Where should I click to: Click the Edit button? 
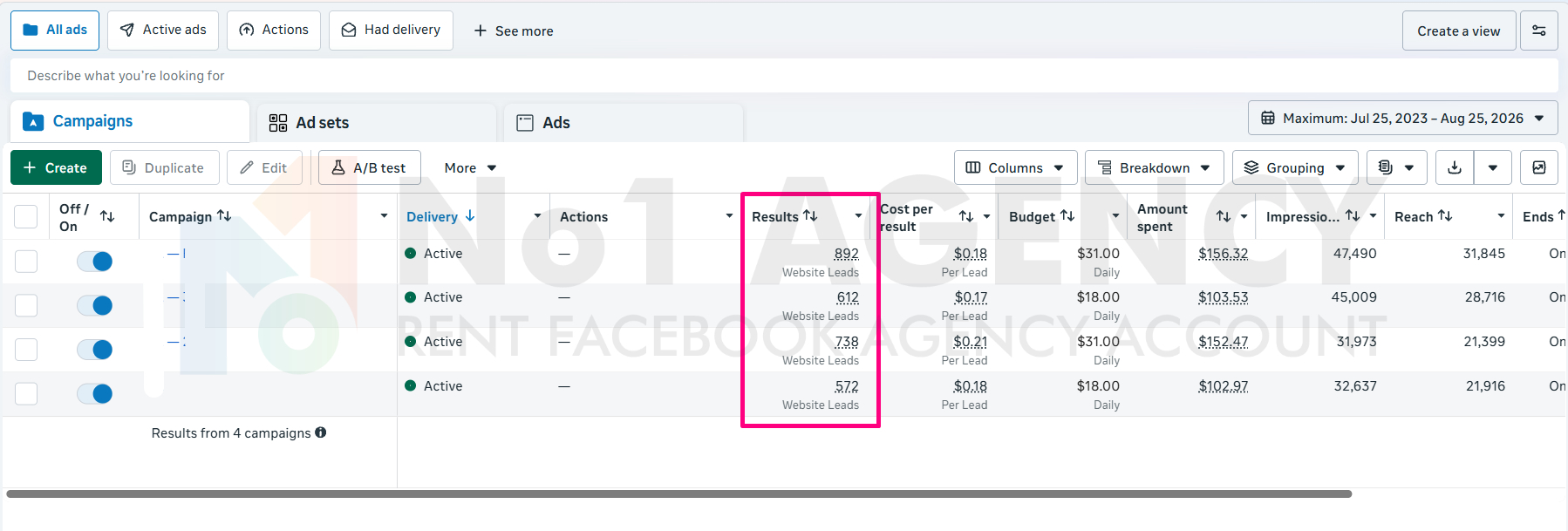pos(264,167)
